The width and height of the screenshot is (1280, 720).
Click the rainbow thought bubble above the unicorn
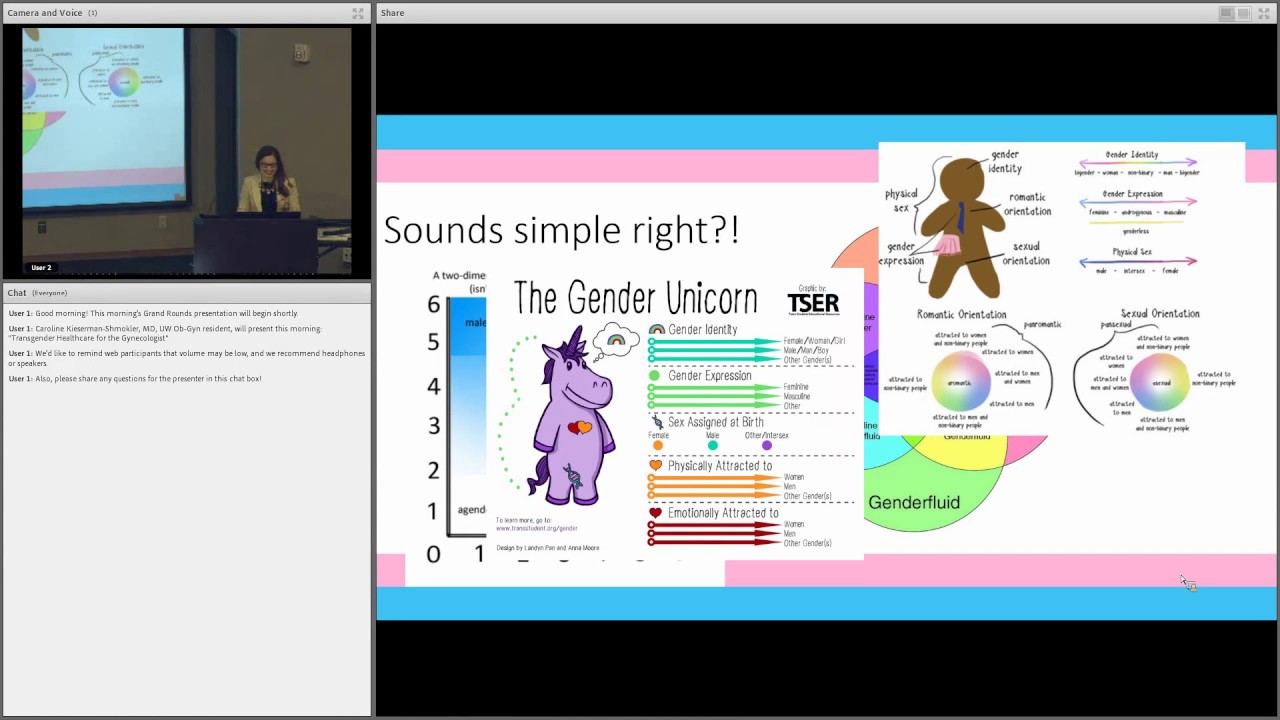coord(616,340)
